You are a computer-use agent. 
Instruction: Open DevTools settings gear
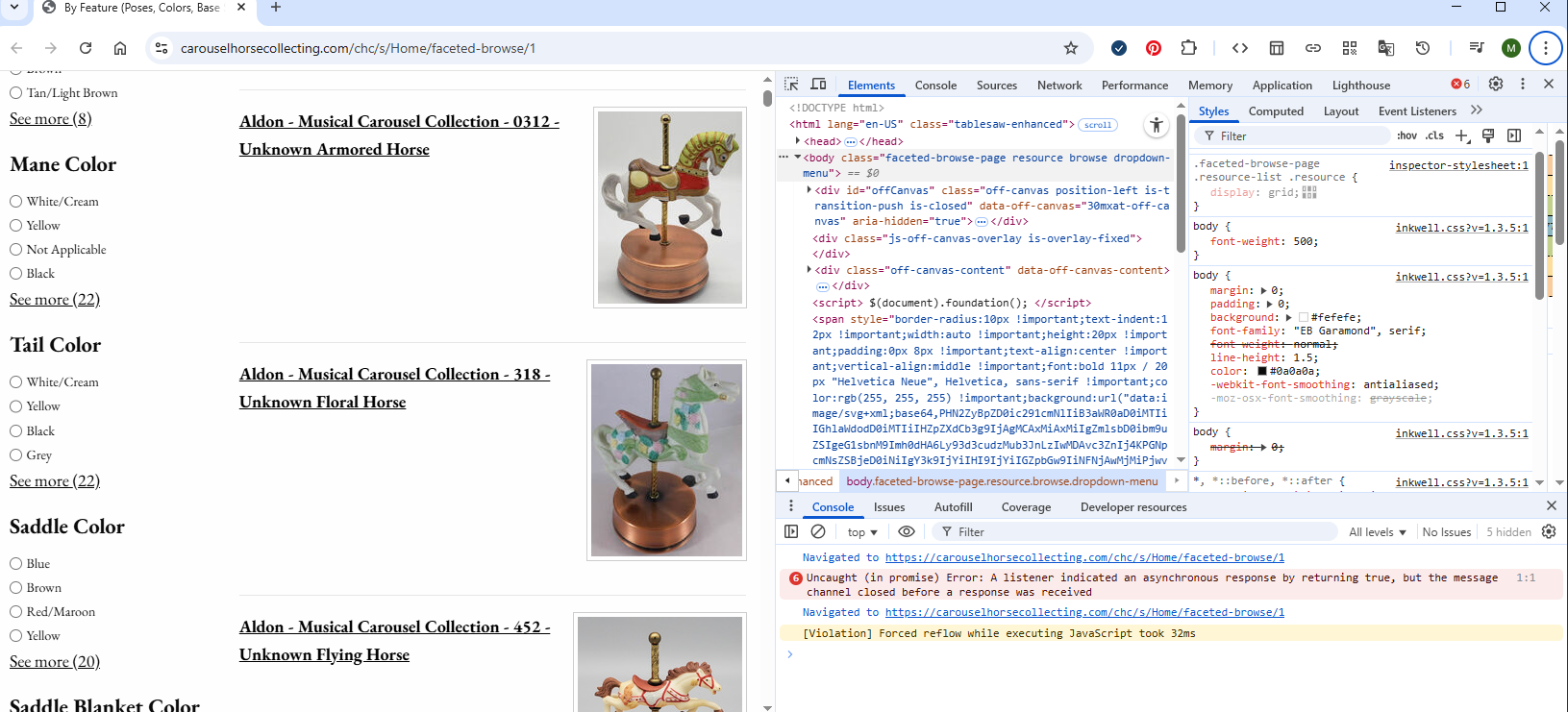tap(1496, 84)
